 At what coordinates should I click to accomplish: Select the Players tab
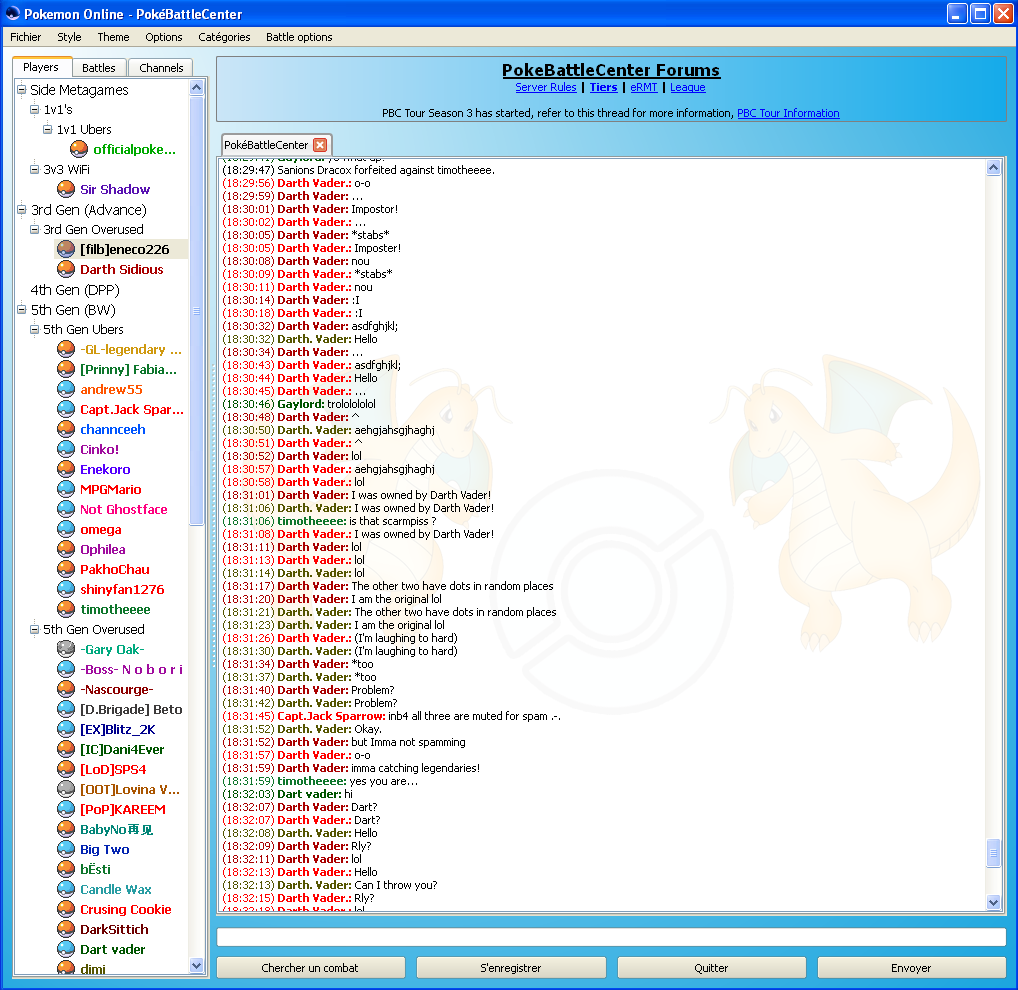click(x=41, y=67)
